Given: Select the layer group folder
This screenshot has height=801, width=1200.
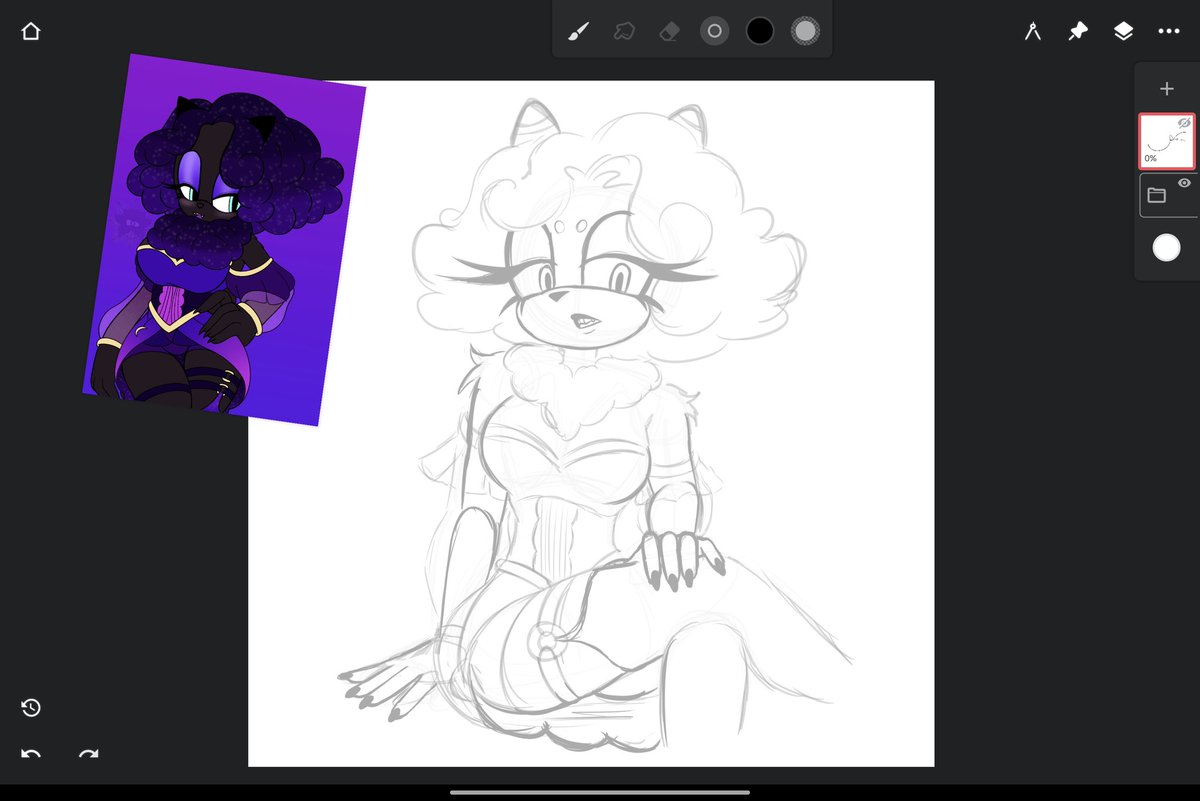Looking at the screenshot, I should pos(1157,195).
